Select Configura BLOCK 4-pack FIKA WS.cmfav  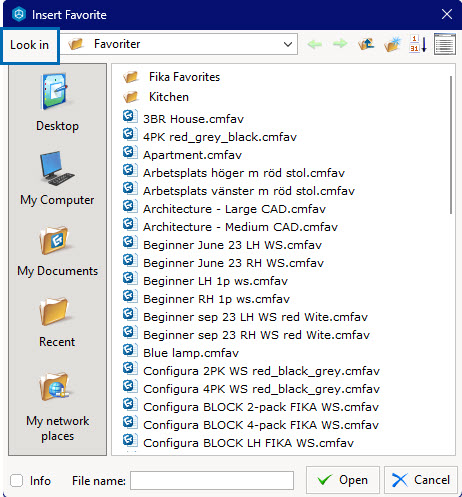click(261, 425)
